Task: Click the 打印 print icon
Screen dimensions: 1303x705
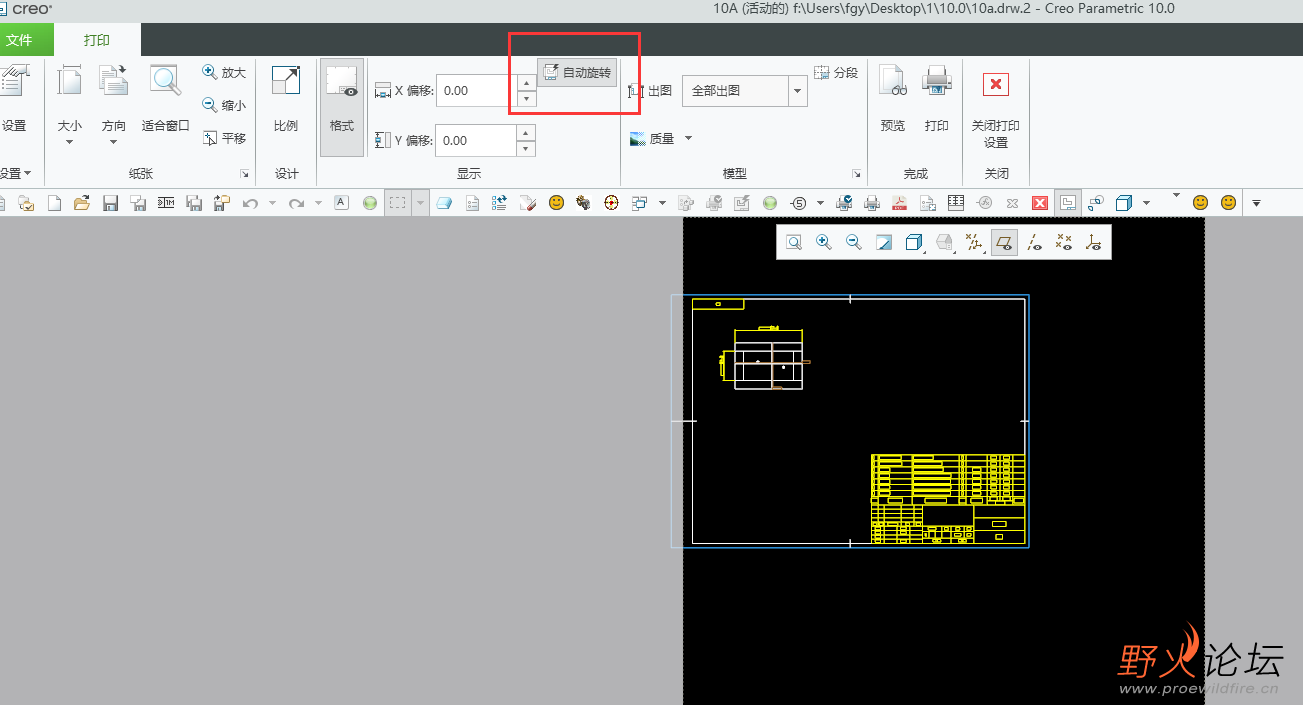Action: (x=937, y=98)
